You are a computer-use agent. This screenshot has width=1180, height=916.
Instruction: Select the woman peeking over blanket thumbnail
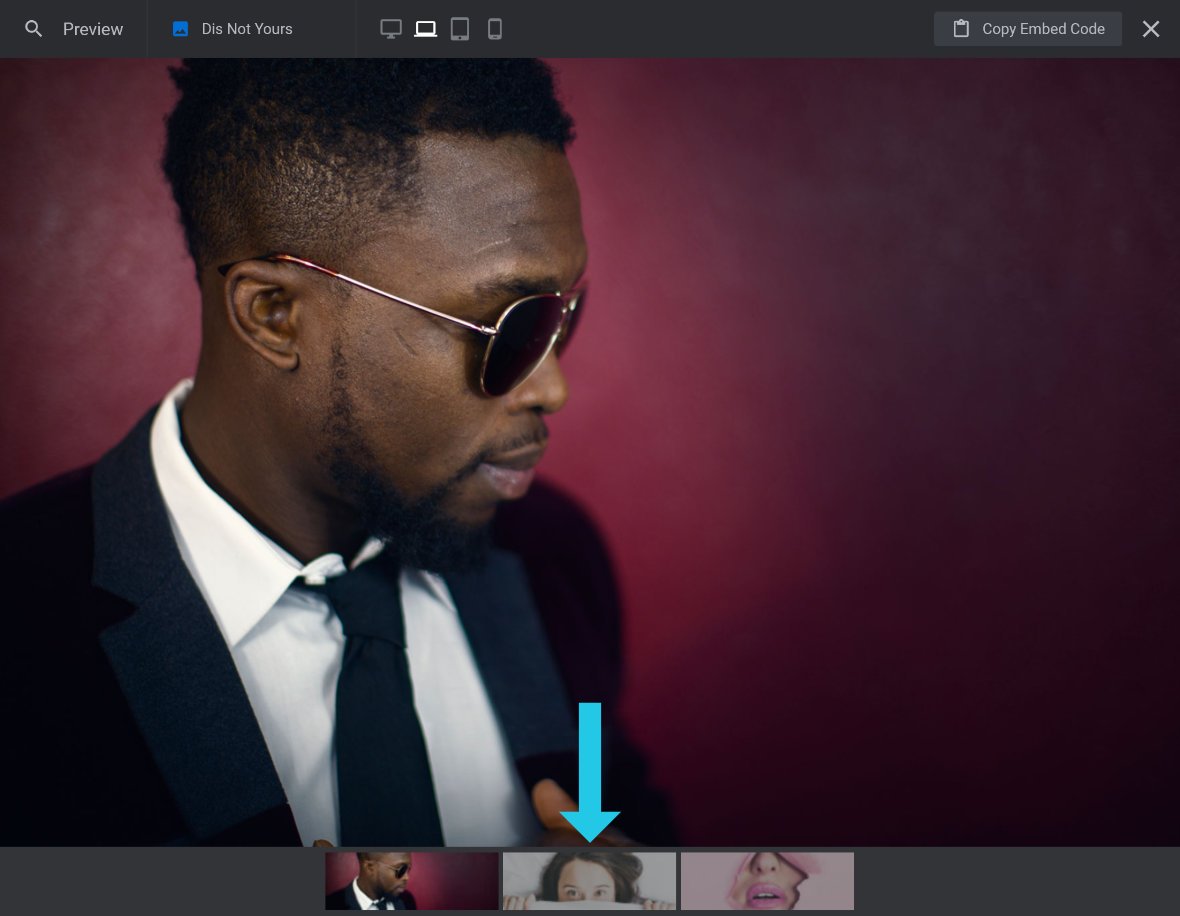tap(589, 881)
